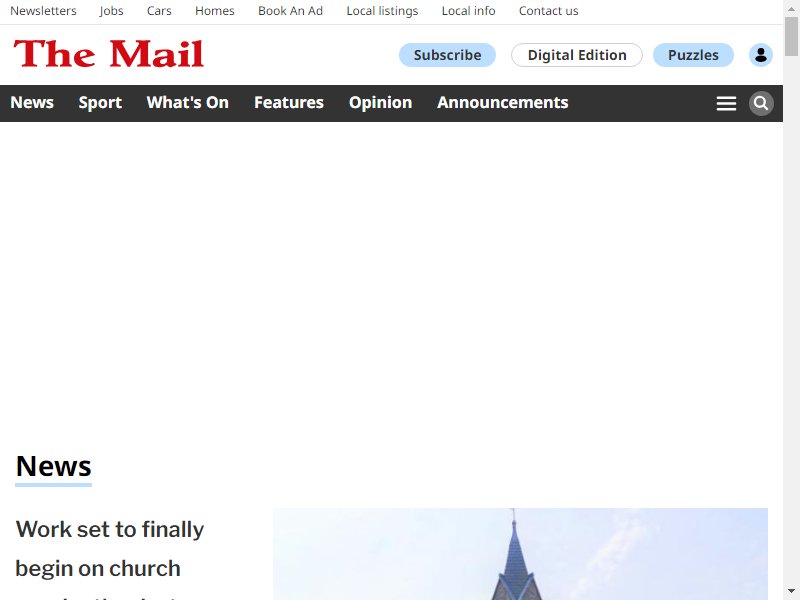
Task: Open the Opinion section
Action: (381, 103)
